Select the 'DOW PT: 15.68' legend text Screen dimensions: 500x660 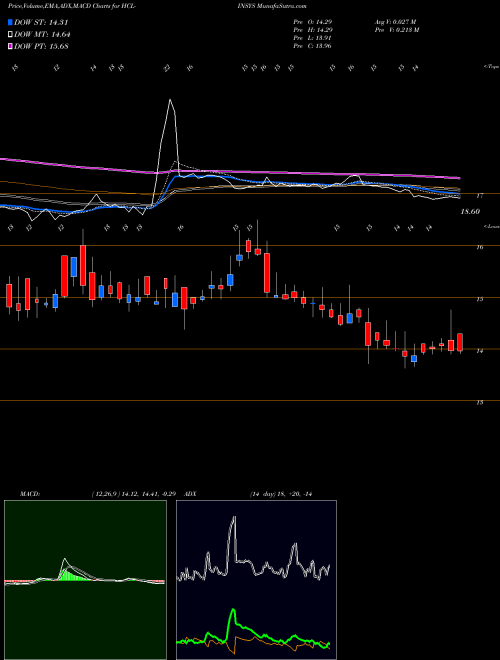coord(41,46)
